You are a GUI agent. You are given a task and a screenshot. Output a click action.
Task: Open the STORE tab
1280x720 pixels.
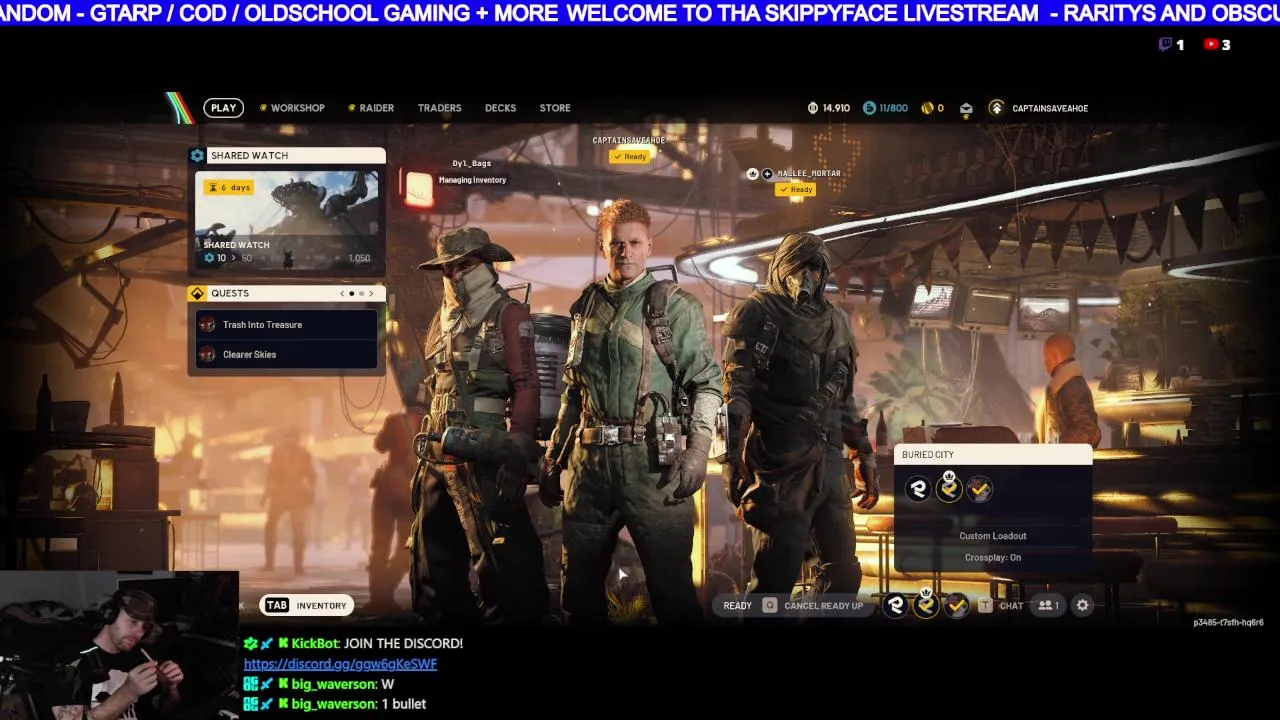(x=555, y=108)
